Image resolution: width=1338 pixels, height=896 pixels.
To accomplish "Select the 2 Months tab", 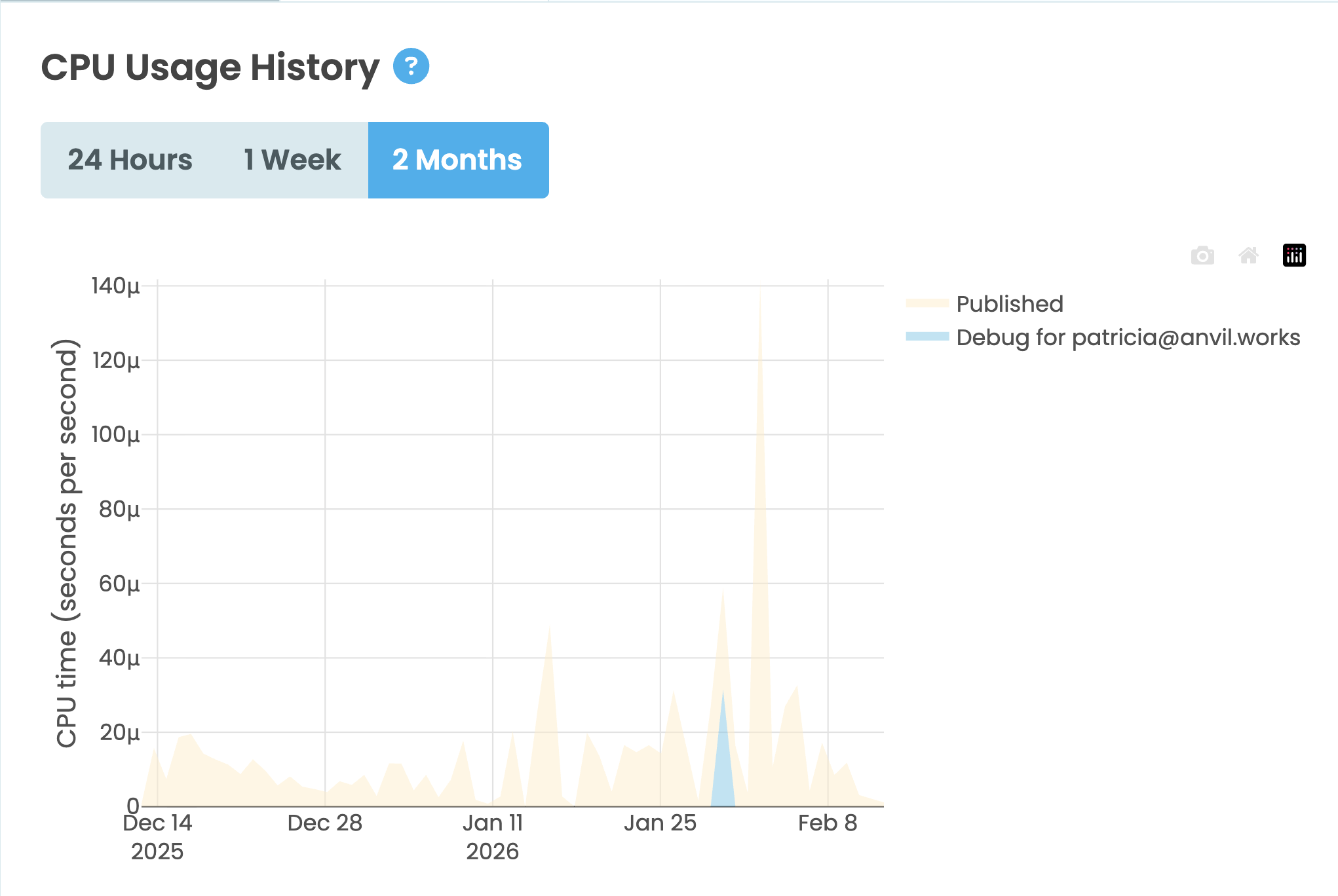I will point(458,160).
